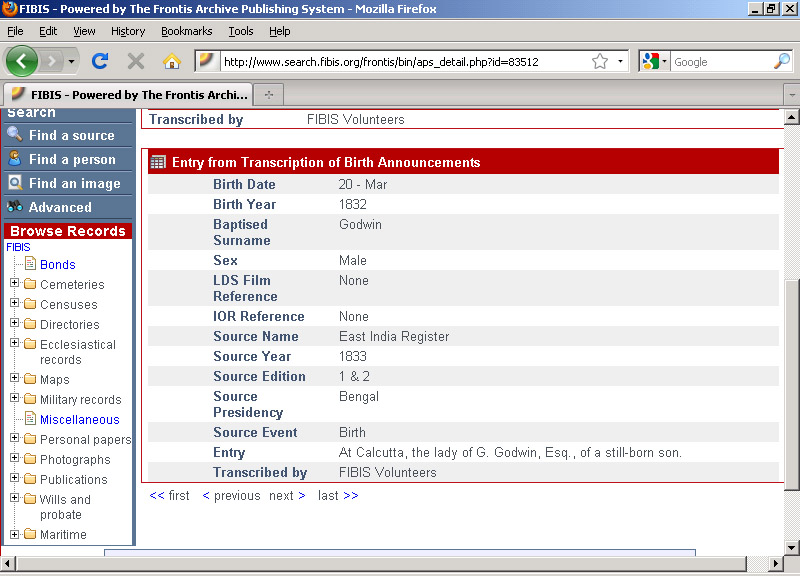Image resolution: width=800 pixels, height=576 pixels.
Task: Click the search magnifier icon in Google box
Action: point(782,62)
